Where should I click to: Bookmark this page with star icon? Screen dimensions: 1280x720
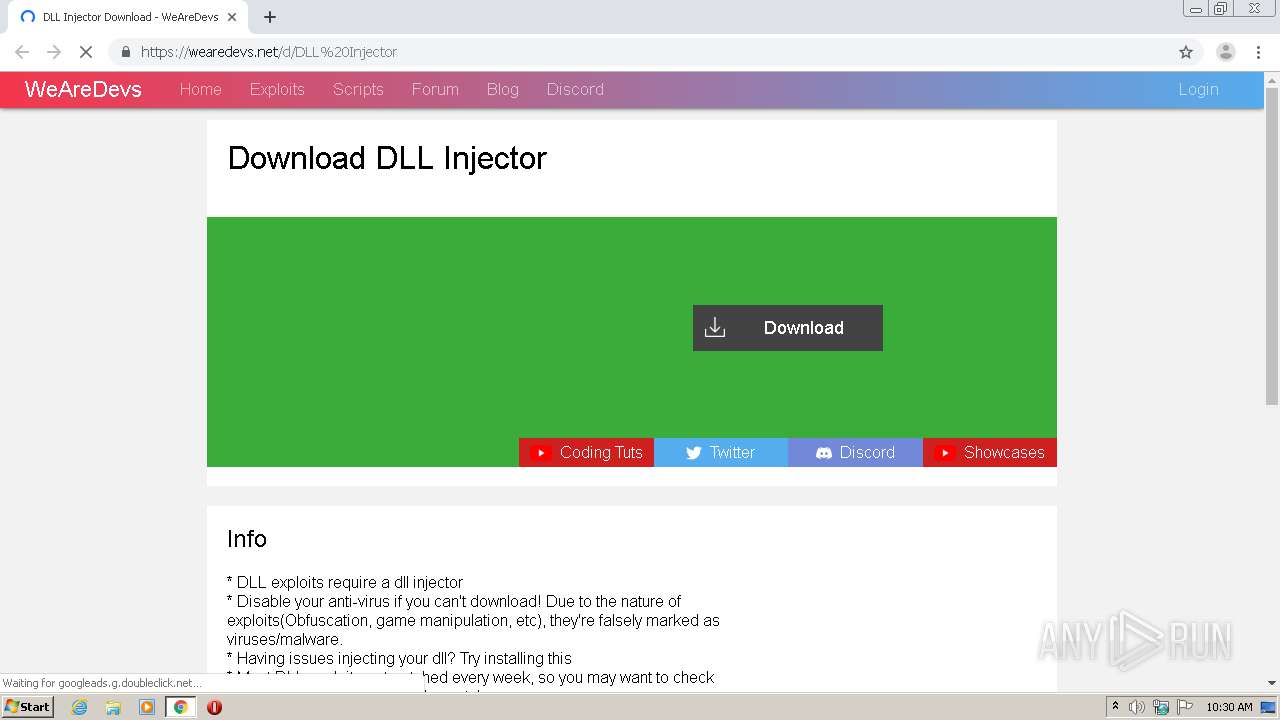1186,52
